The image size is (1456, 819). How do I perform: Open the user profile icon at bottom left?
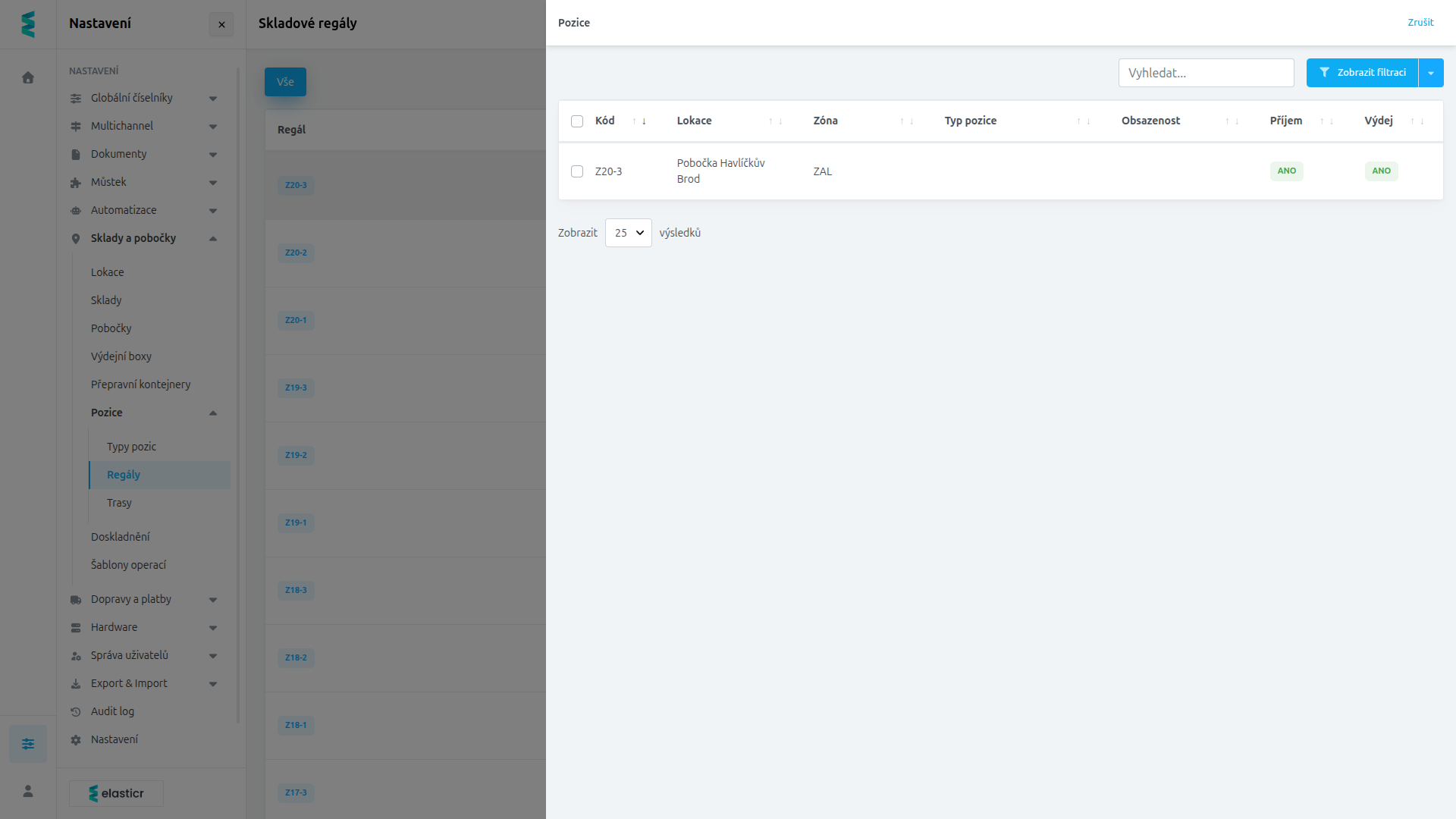[28, 791]
